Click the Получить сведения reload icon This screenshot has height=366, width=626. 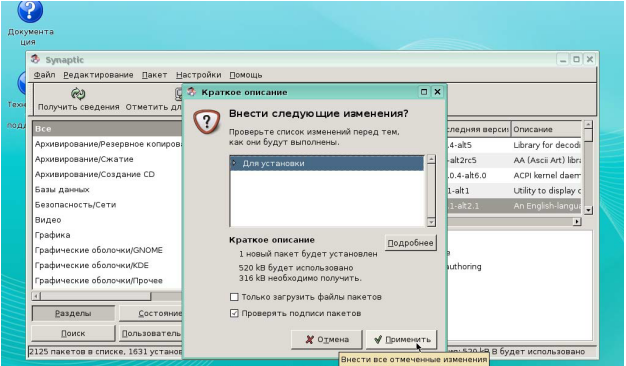pos(78,94)
